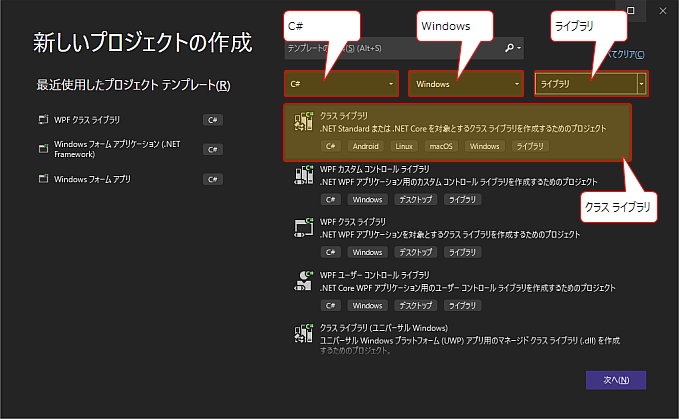Close the new project dialog
The width and height of the screenshot is (679, 419).
(x=663, y=11)
